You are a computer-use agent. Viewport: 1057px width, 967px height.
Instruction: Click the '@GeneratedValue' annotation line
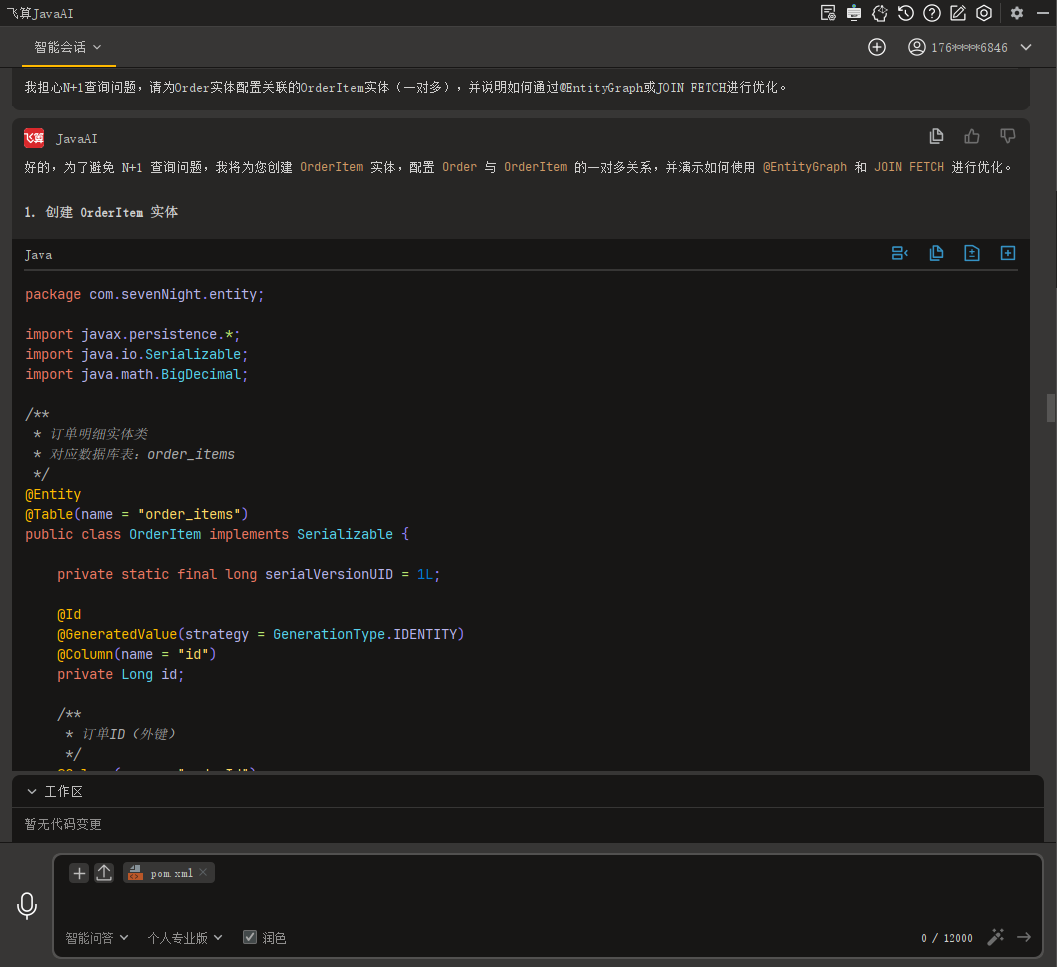point(261,635)
